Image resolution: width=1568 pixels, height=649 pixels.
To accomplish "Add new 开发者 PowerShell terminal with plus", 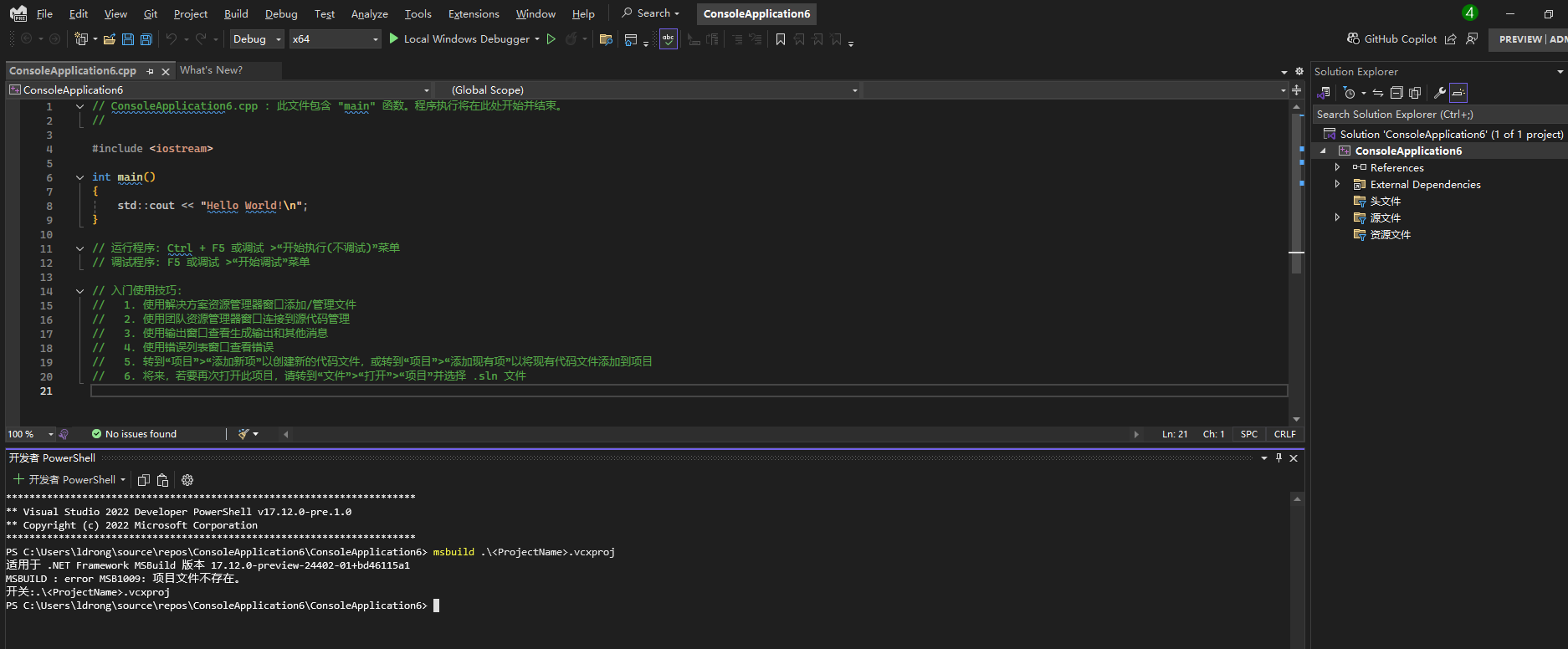I will point(18,479).
